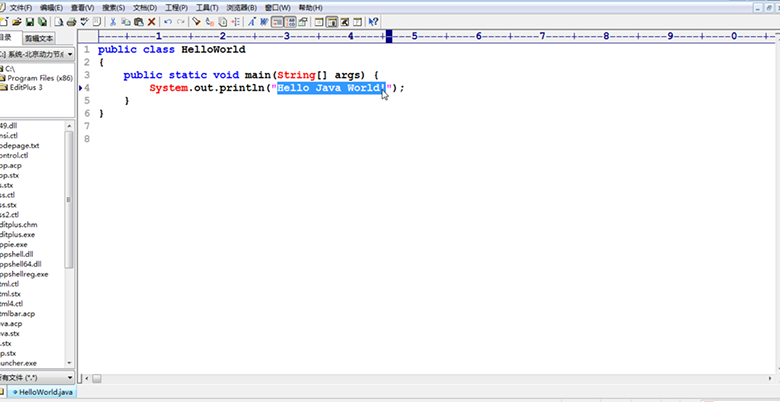Select the file ending in ppshellreg.exe

(24, 274)
